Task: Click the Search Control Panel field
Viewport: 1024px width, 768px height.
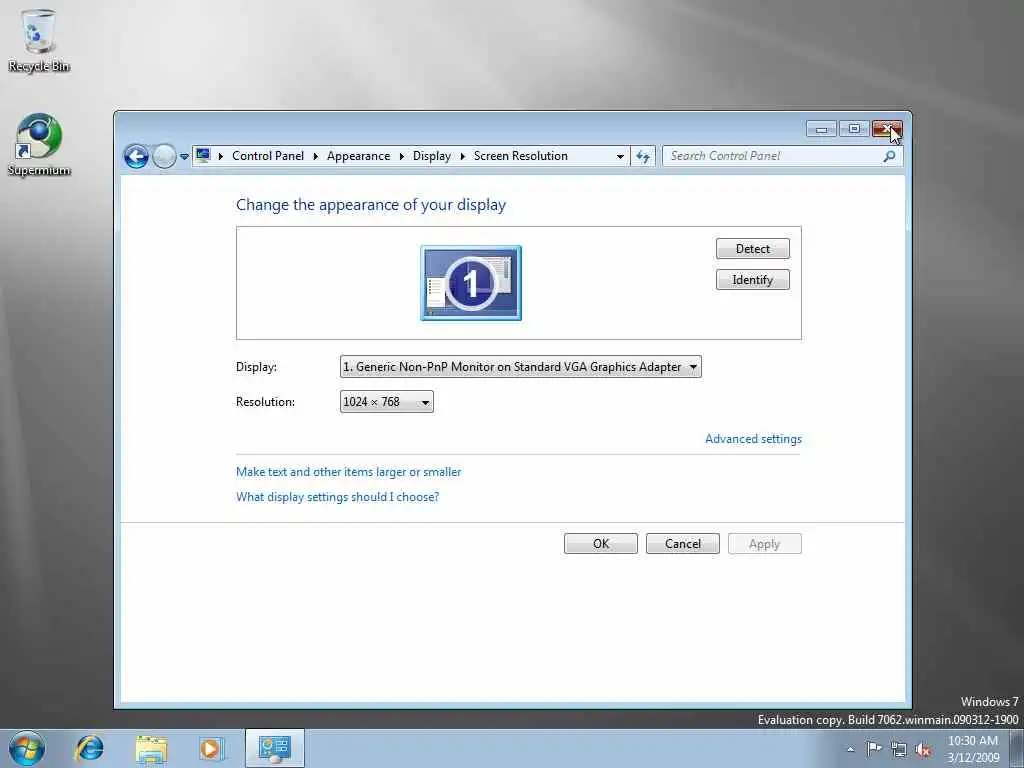Action: (782, 156)
